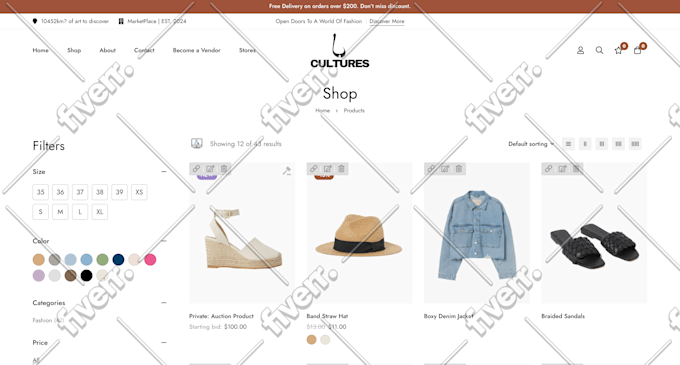680x365 pixels.
Task: Open the Default sorting dropdown
Action: coord(531,144)
